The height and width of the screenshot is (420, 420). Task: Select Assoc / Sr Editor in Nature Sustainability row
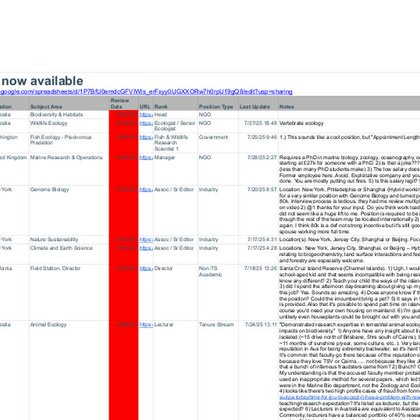pos(175,240)
